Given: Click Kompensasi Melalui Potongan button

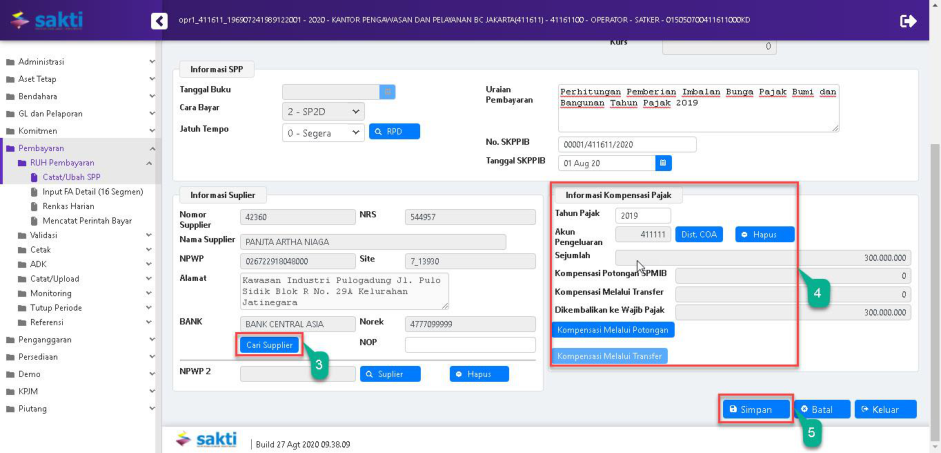Looking at the screenshot, I should [x=614, y=330].
